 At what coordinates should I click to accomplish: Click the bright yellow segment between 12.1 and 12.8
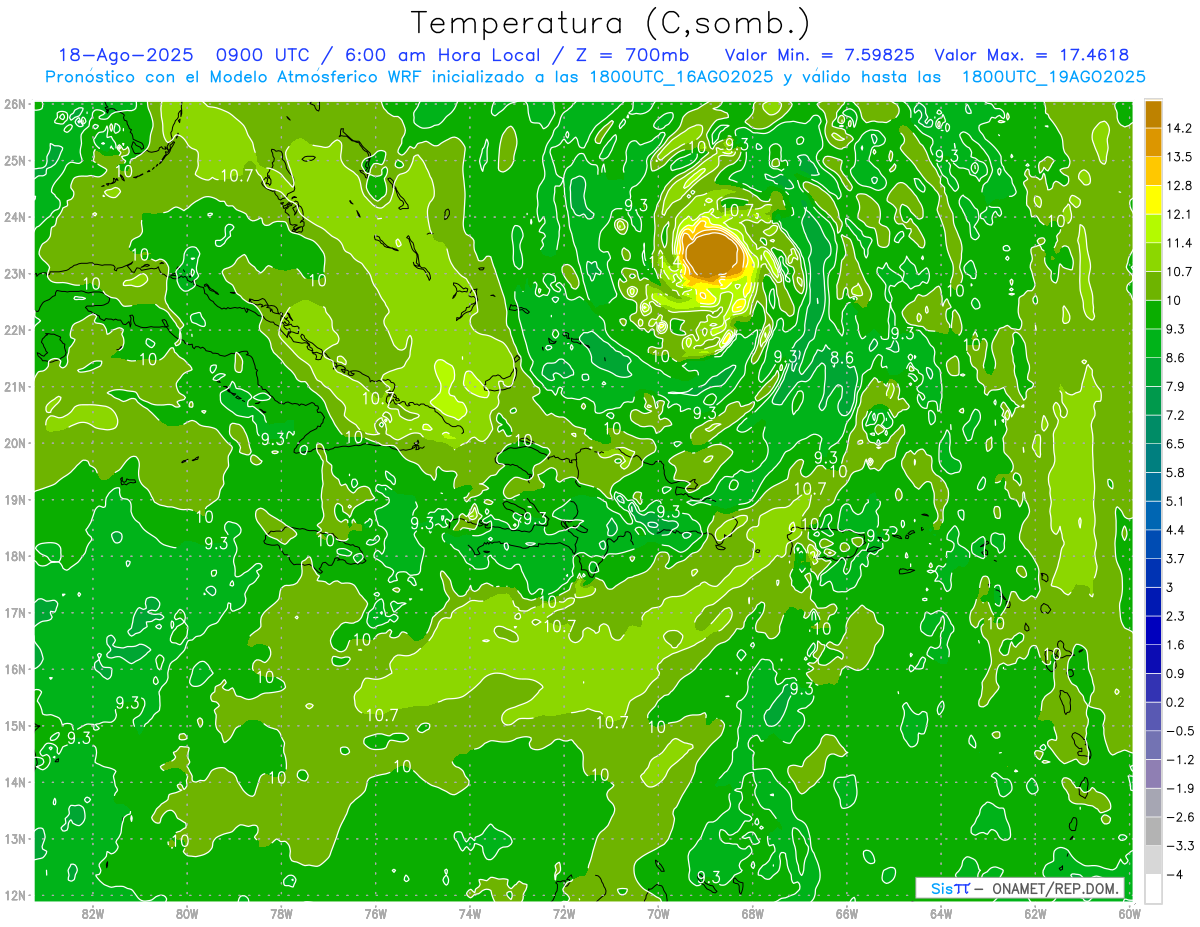[1154, 200]
